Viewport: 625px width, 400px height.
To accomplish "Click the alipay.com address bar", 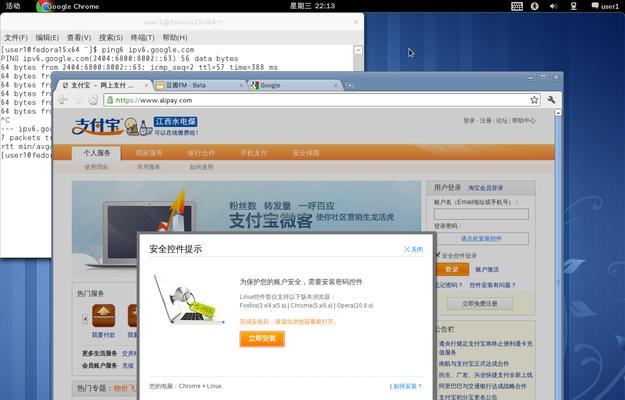I will point(322,100).
